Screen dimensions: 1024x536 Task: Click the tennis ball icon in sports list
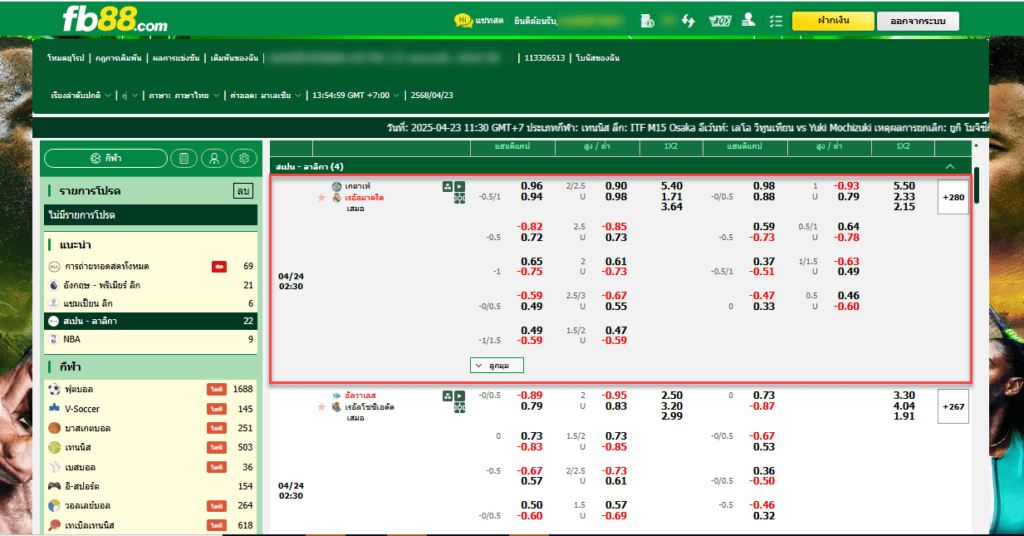click(54, 447)
